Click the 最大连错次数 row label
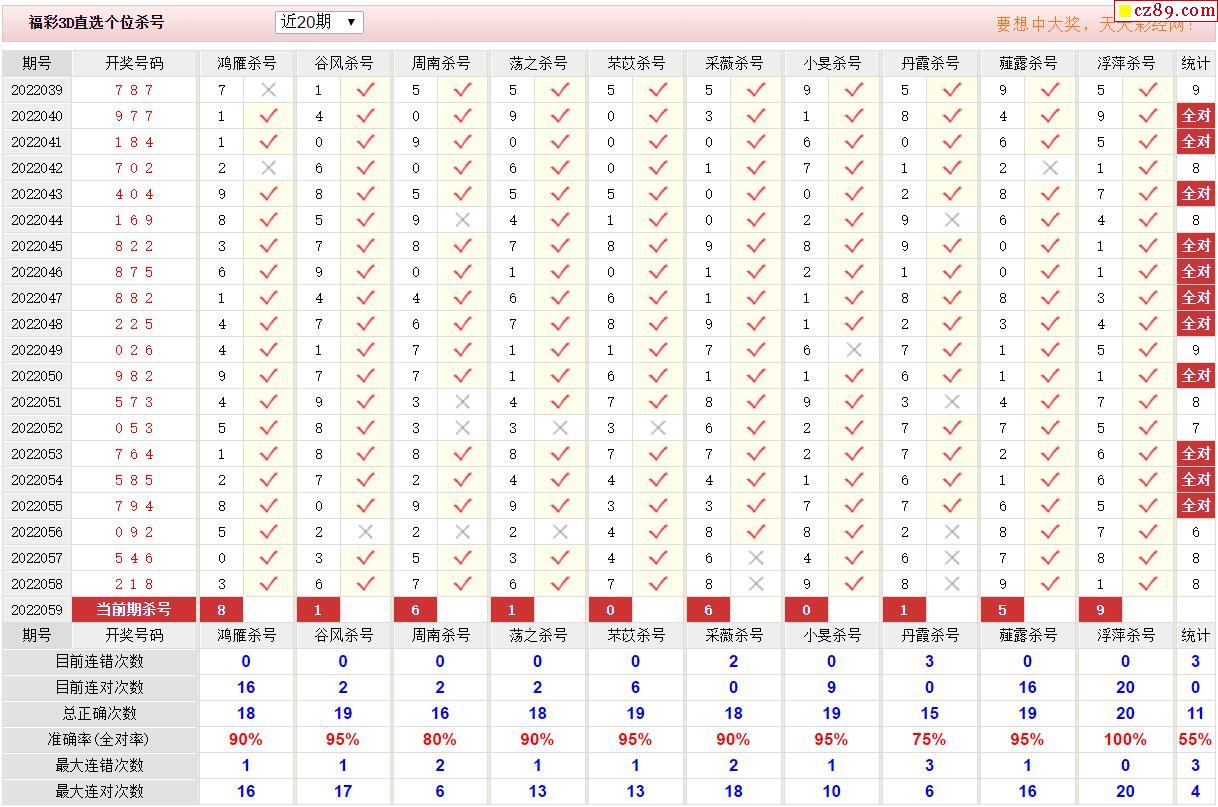Viewport: 1218px width, 807px height. 100,765
